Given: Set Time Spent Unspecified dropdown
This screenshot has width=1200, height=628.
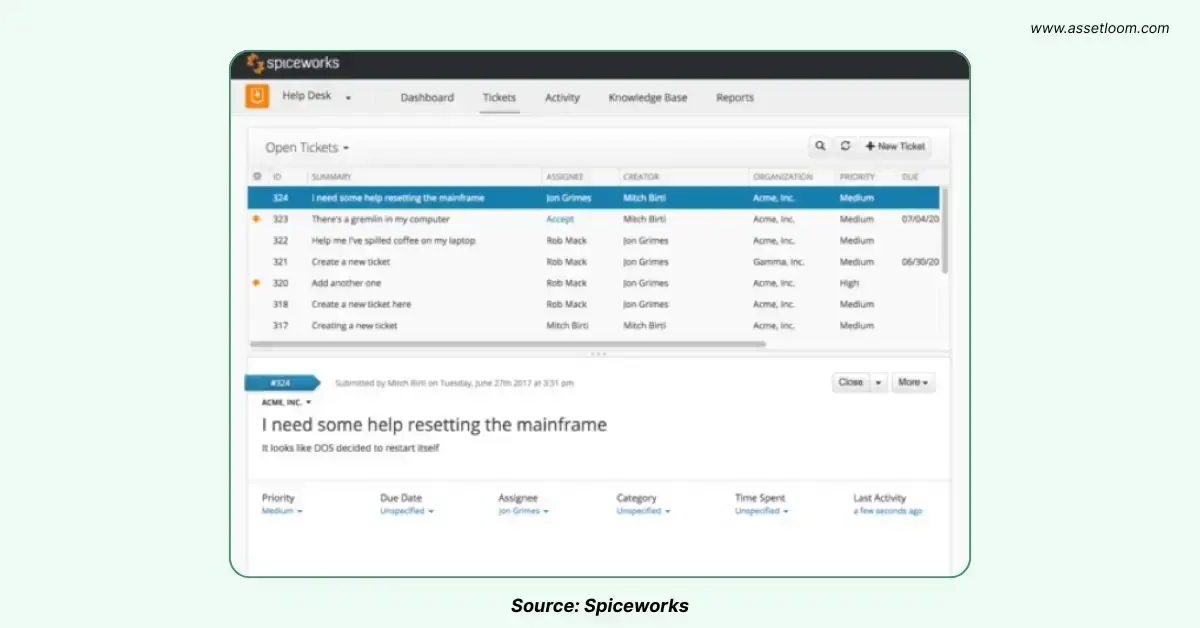Looking at the screenshot, I should 761,511.
